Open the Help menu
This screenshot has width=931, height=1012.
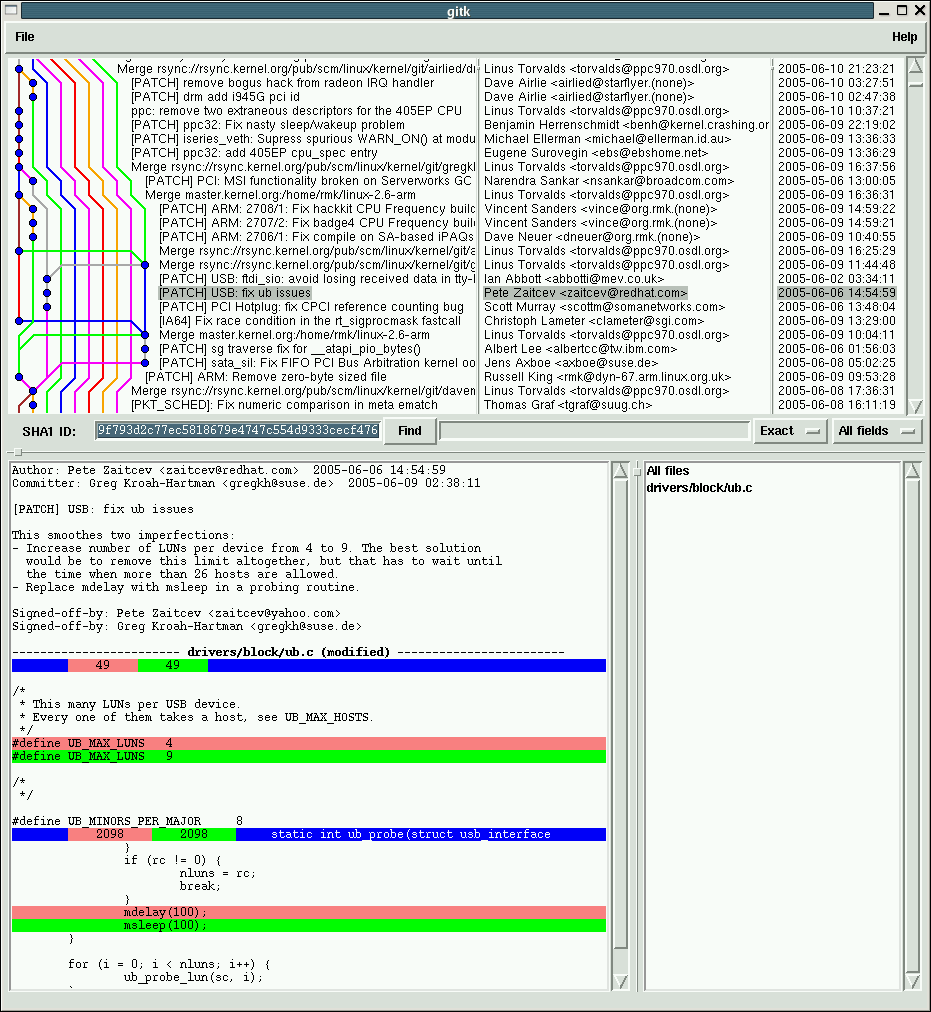coord(903,36)
